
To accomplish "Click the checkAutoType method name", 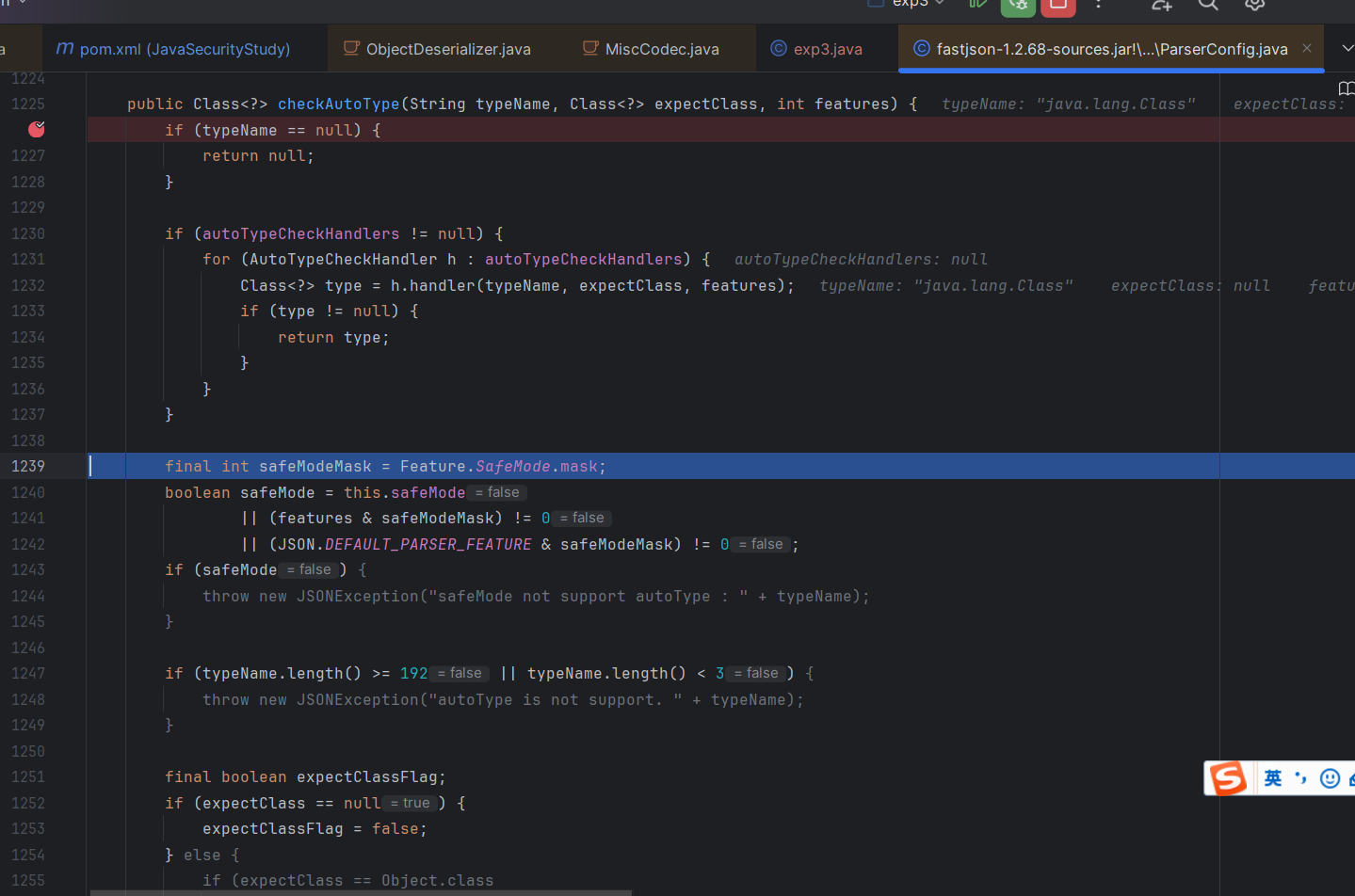I will click(x=339, y=104).
